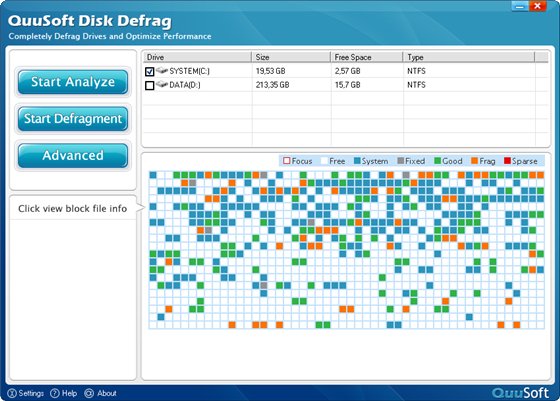Select the DATA(D:) drive row
Image resolution: width=560 pixels, height=401 pixels.
click(x=345, y=85)
